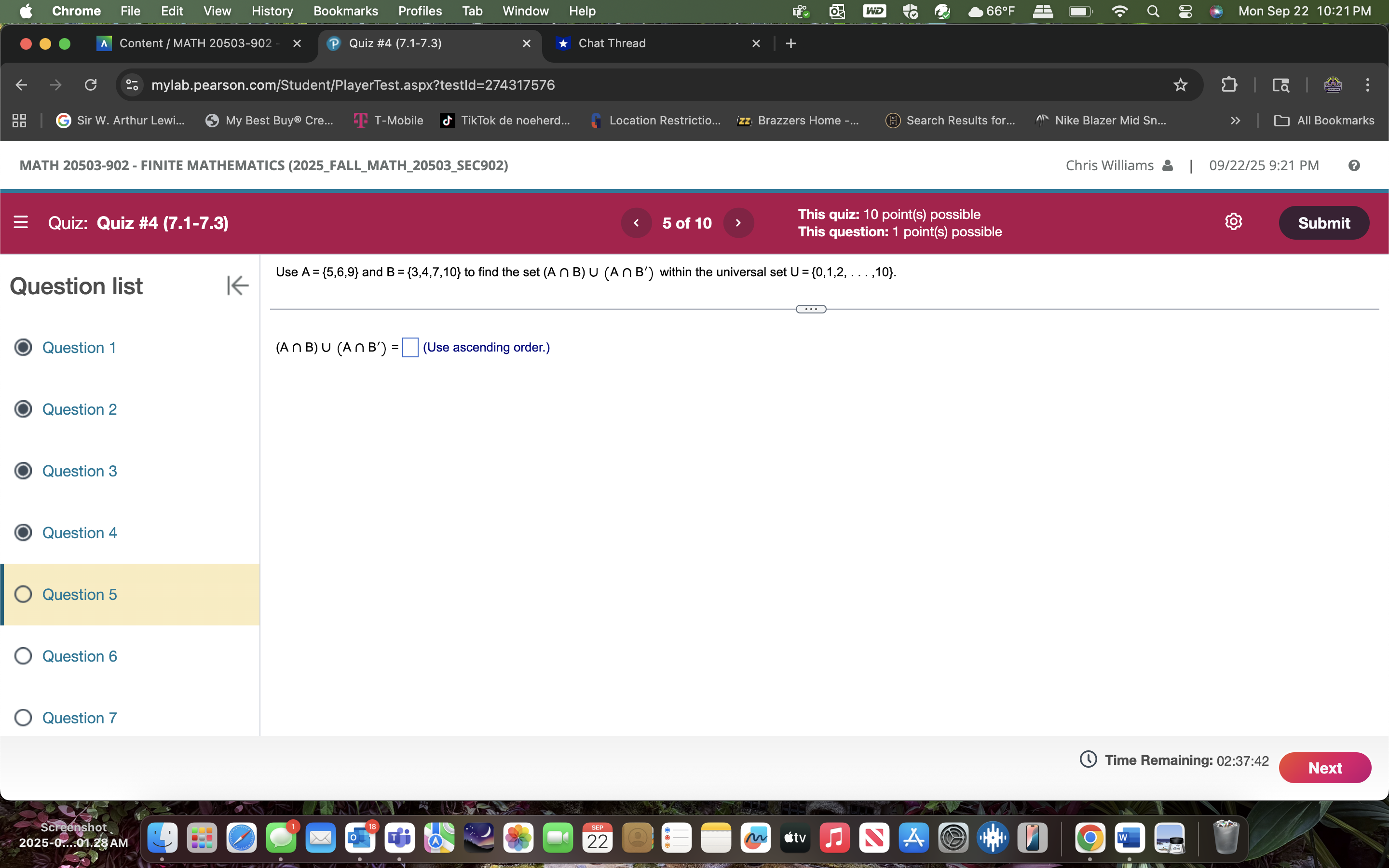Click the answer input box for the set
Image resolution: width=1389 pixels, height=868 pixels.
(x=409, y=347)
